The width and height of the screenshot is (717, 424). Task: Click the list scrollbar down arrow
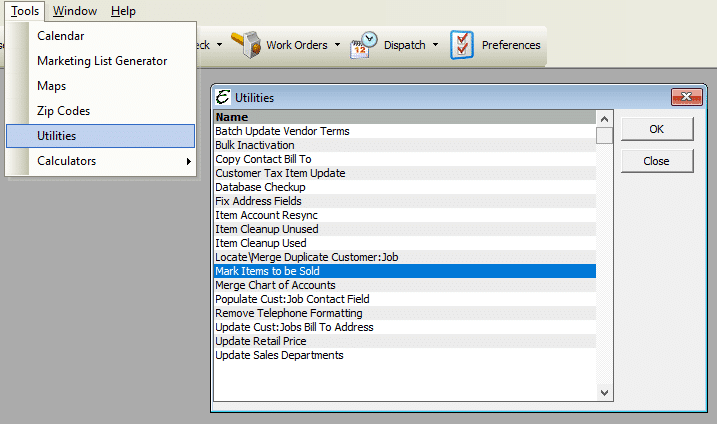coord(605,392)
